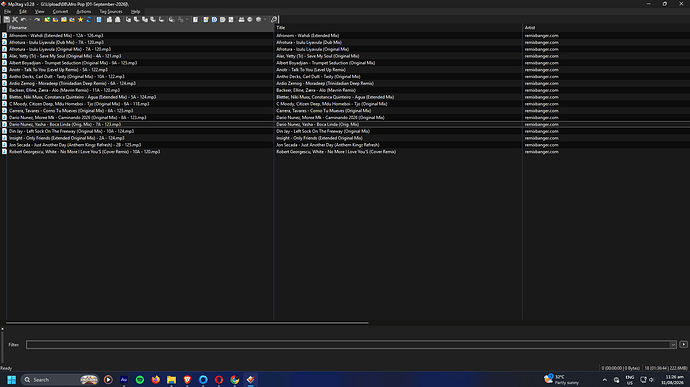Open the Edit menu
690x387 pixels.
(x=23, y=11)
